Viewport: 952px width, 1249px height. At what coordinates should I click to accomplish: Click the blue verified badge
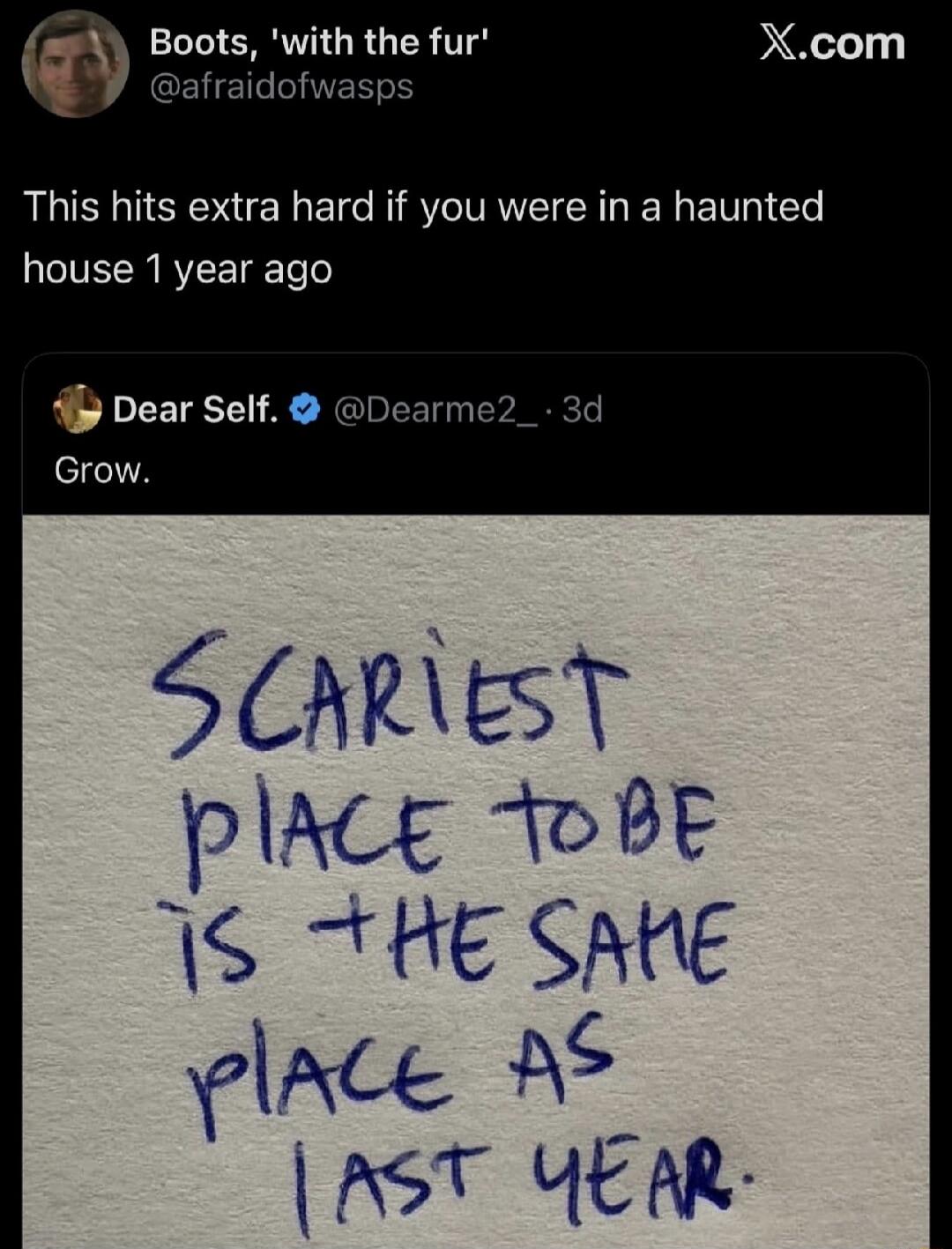[x=305, y=409]
